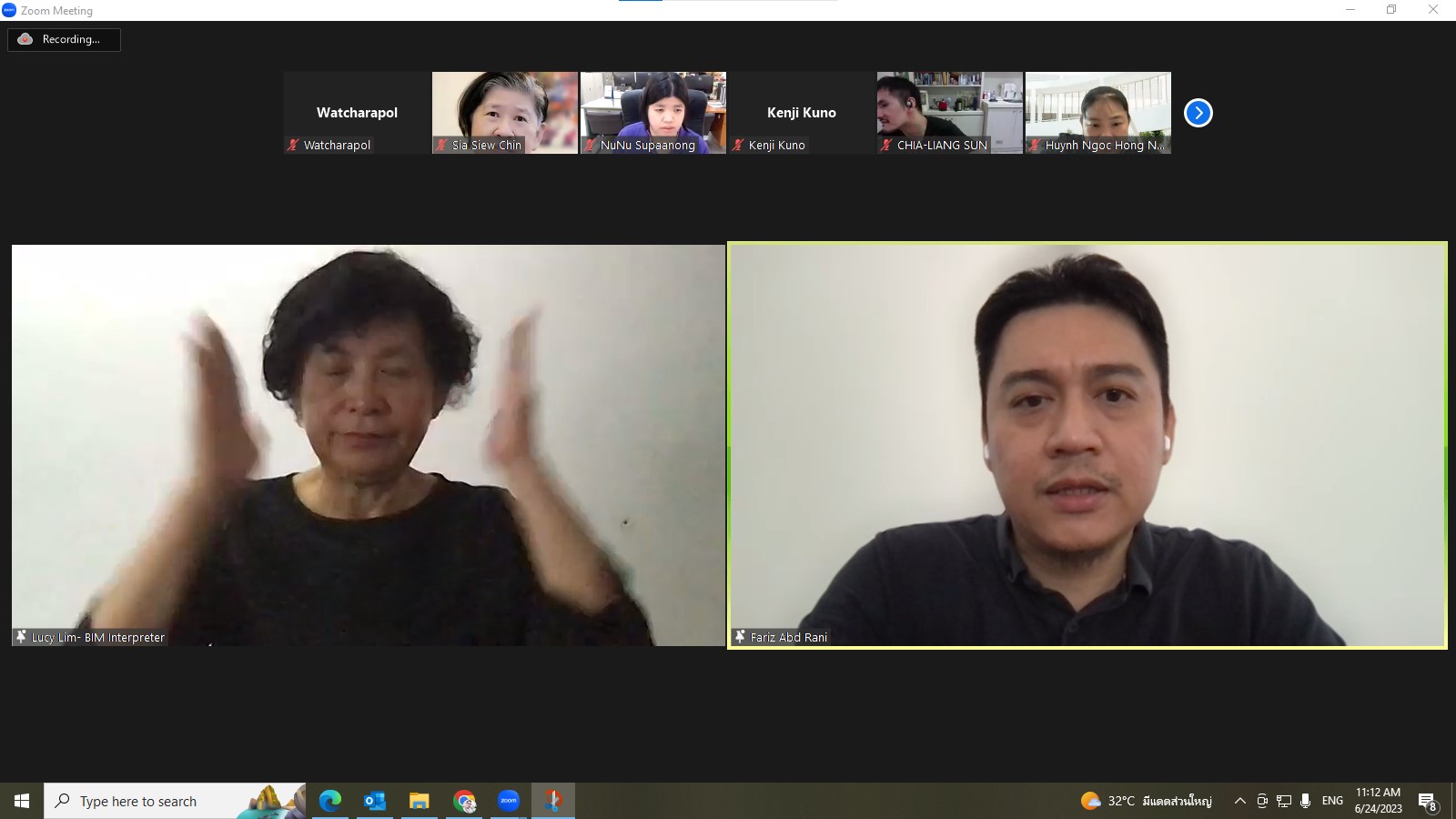Screen dimensions: 1456x819
Task: Click Kenji Kuno's muted mic icon
Action: 738,145
